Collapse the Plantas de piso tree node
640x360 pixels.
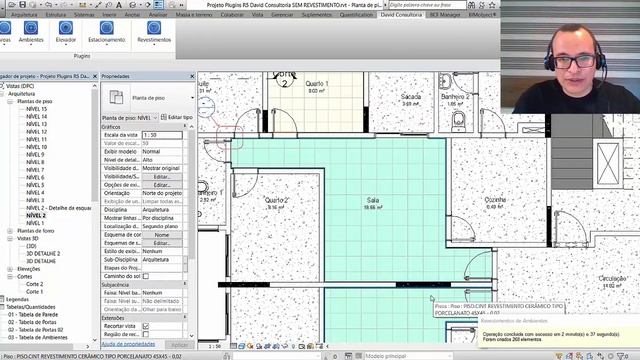[x=10, y=101]
